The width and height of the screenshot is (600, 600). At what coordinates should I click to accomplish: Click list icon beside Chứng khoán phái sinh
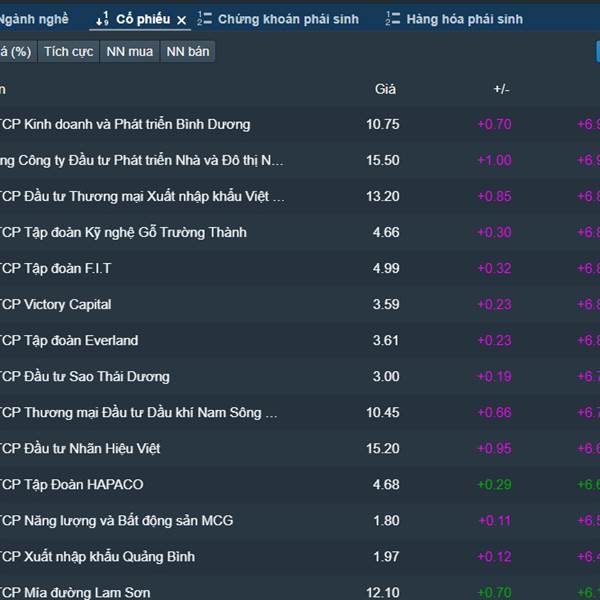tap(204, 18)
